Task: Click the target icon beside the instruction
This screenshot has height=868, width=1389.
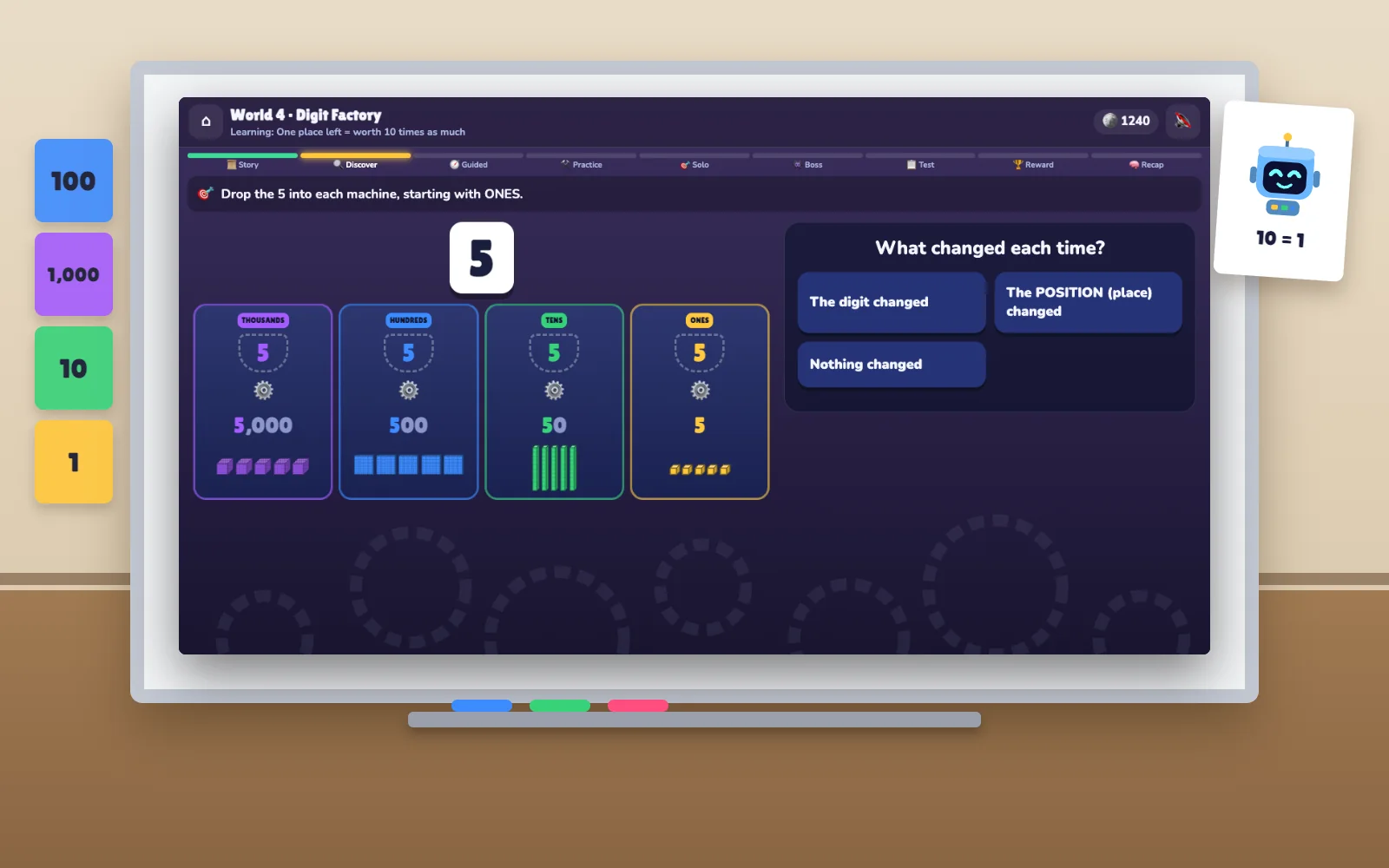Action: [x=205, y=194]
